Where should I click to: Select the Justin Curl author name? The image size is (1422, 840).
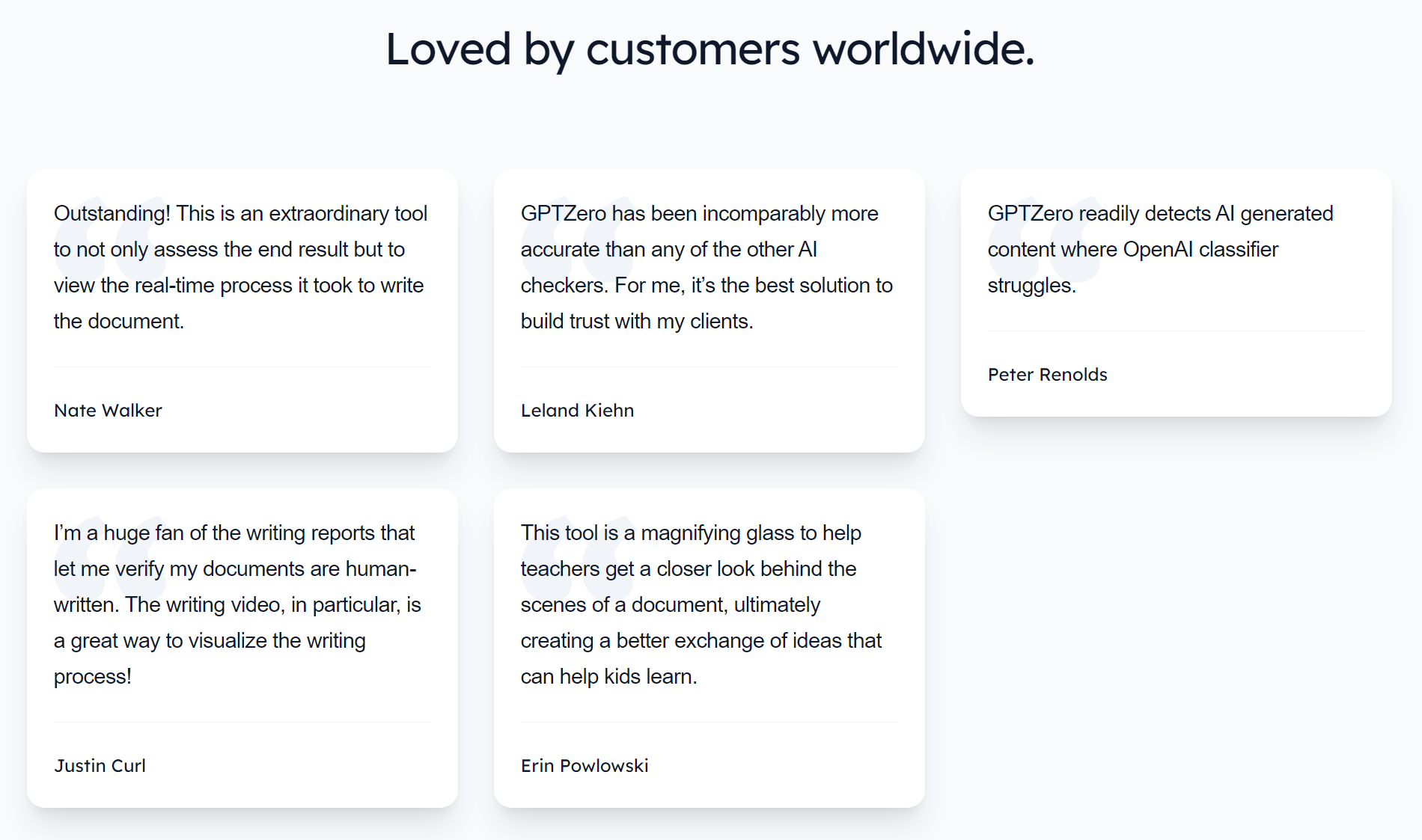click(x=100, y=766)
